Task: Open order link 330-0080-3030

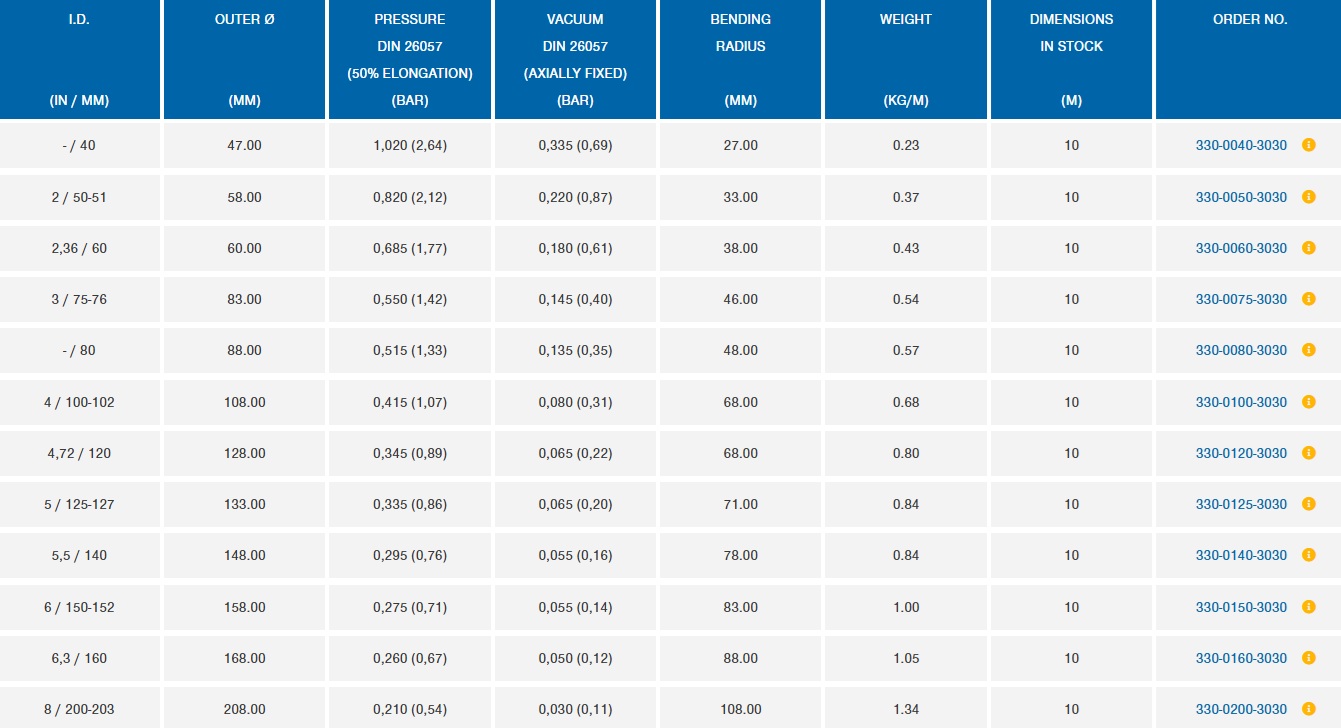Action: 1241,351
